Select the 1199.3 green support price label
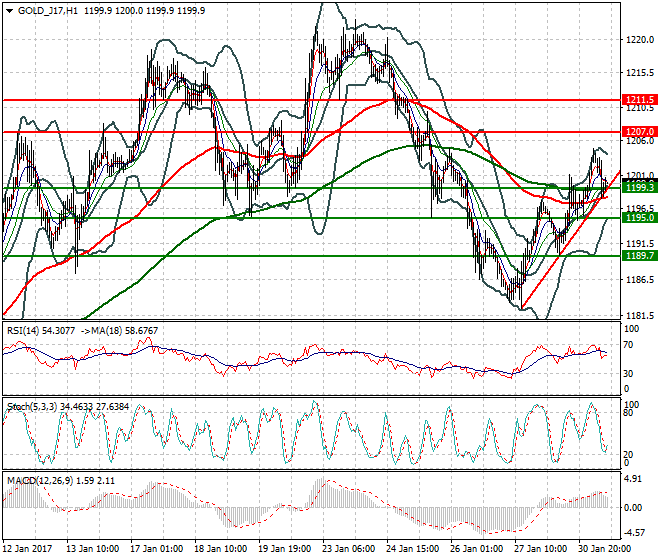The width and height of the screenshot is (660, 560). coord(639,187)
